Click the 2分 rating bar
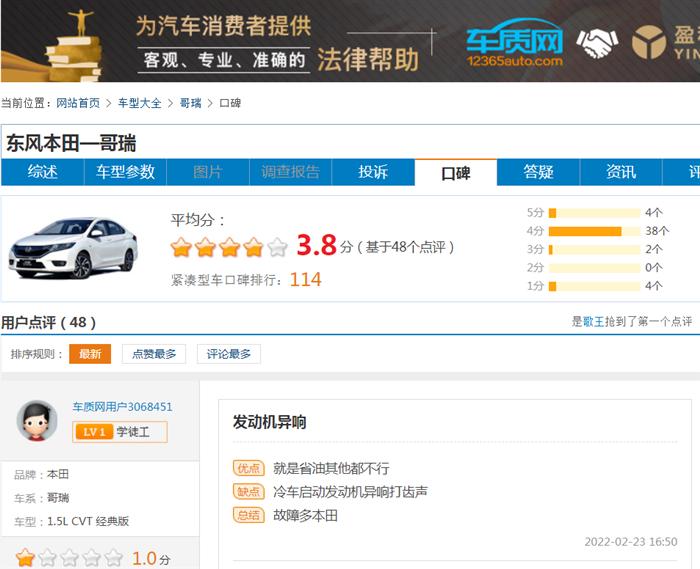 point(594,268)
